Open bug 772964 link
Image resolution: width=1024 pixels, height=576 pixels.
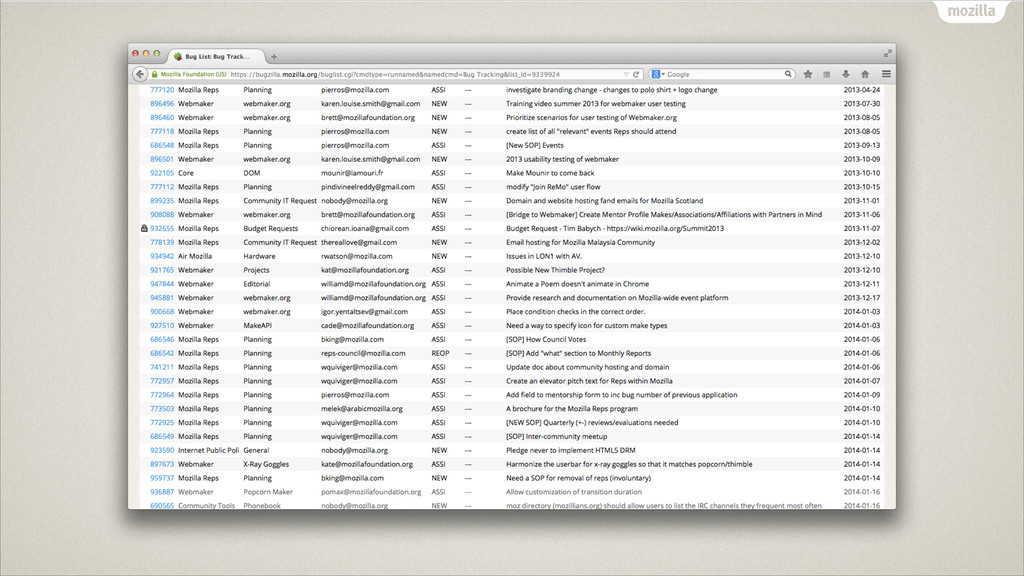pos(162,395)
